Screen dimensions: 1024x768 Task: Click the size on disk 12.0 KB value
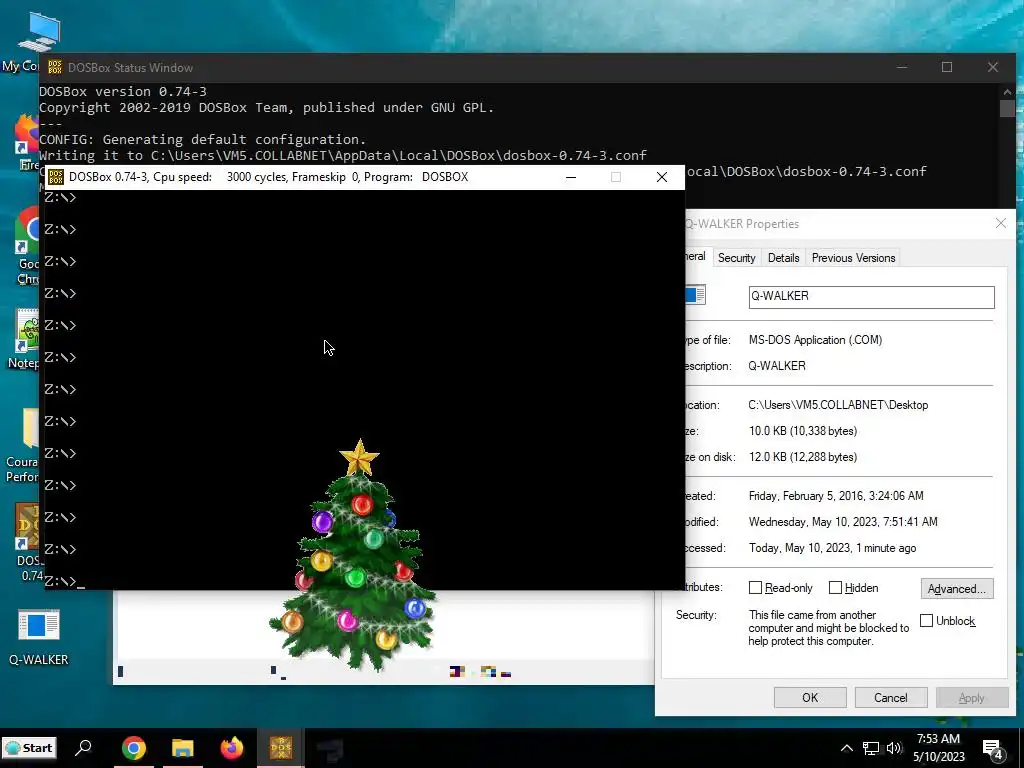pos(803,457)
